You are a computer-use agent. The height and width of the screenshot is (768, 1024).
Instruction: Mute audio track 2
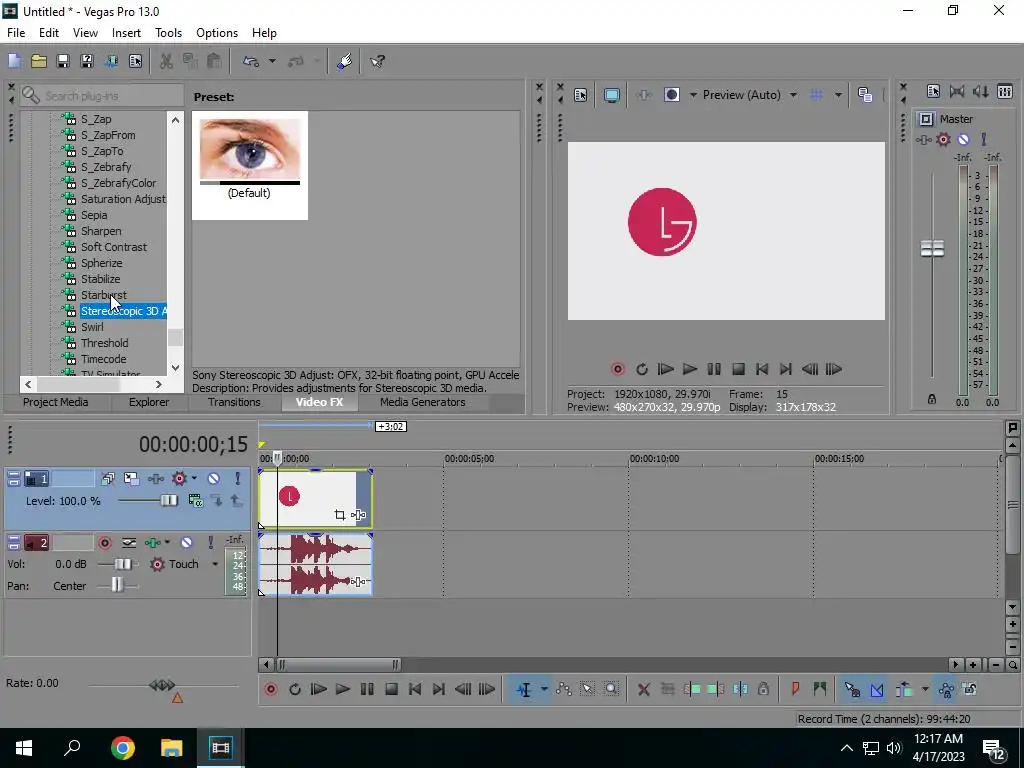pyautogui.click(x=187, y=542)
